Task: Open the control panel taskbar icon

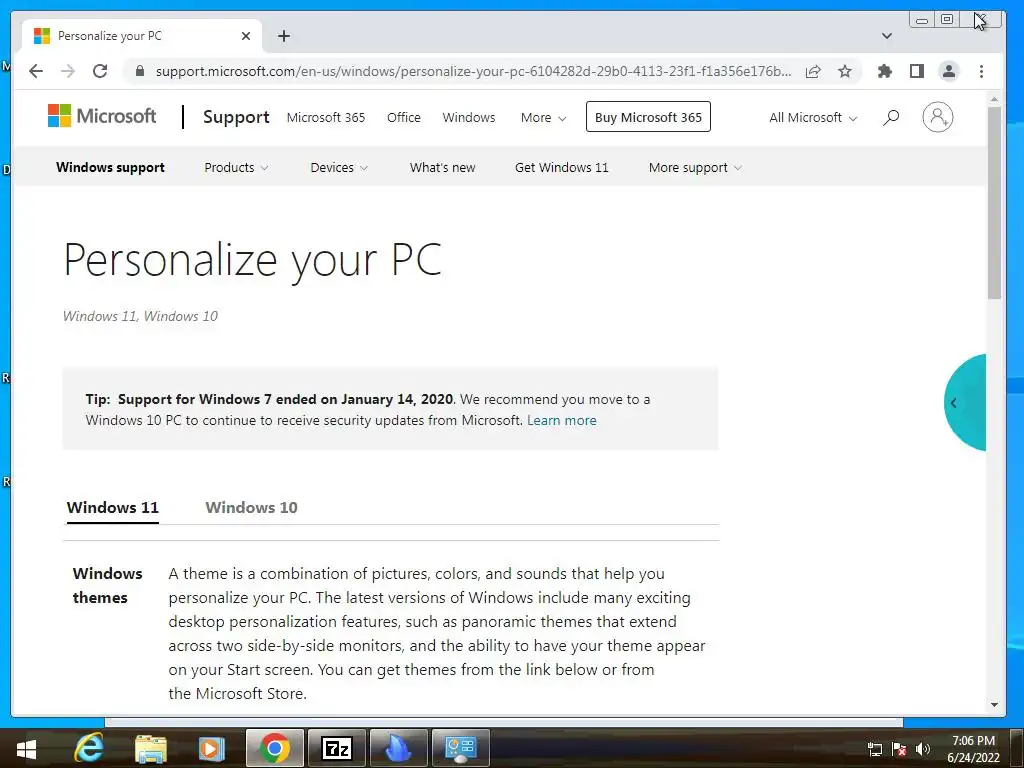Action: (x=461, y=748)
